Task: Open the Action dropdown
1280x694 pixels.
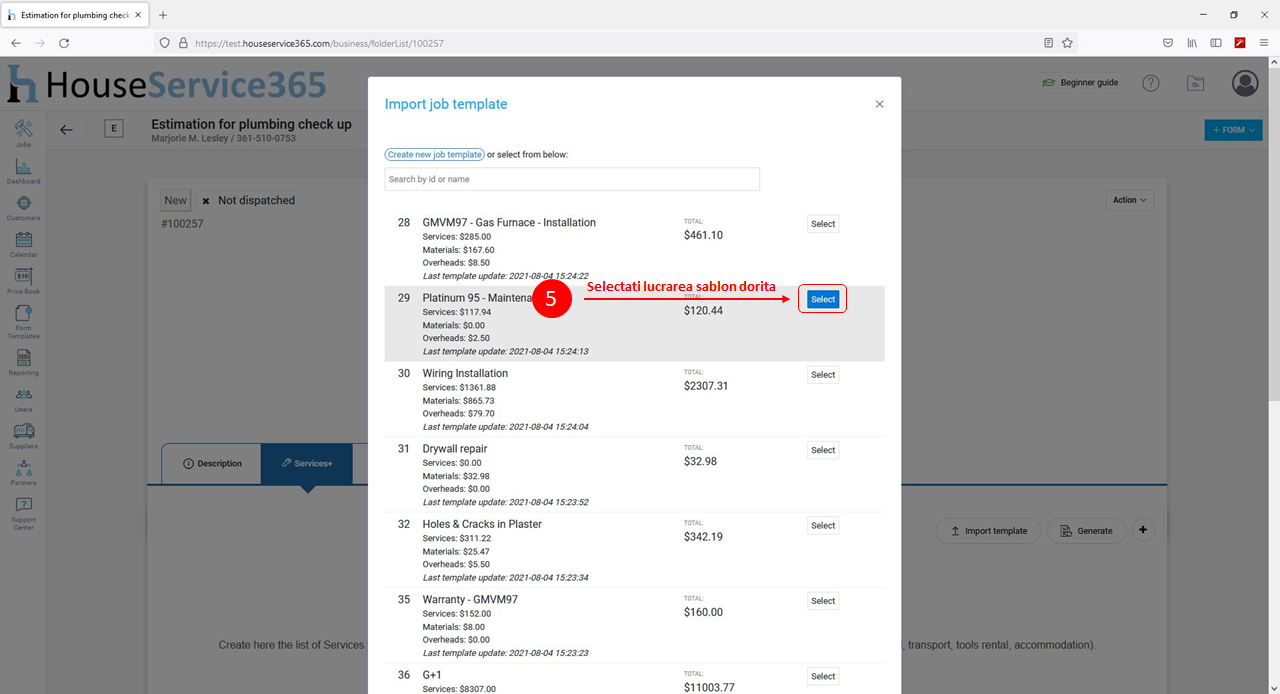Action: pyautogui.click(x=1129, y=200)
